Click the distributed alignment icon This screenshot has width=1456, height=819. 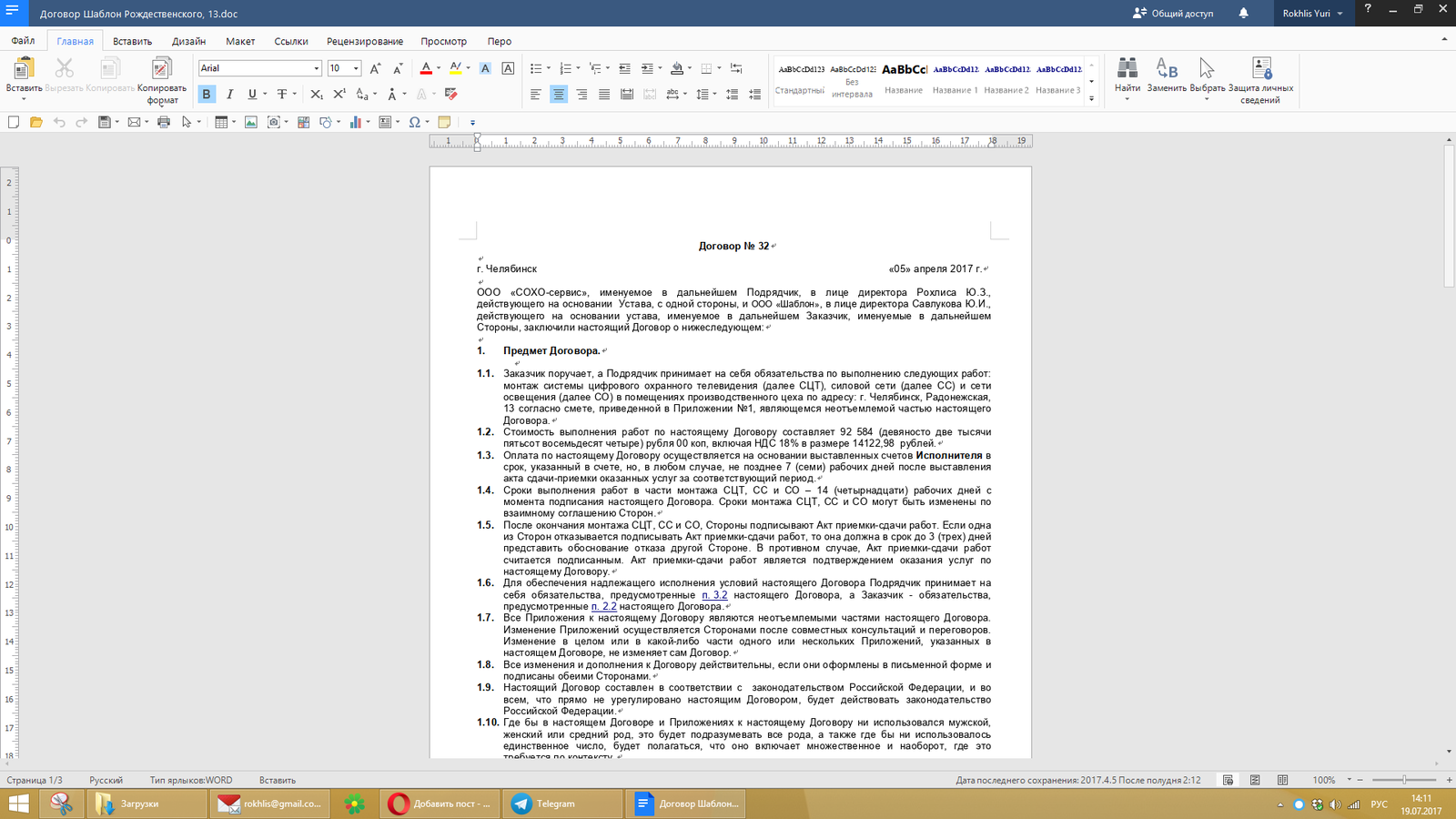tap(627, 95)
